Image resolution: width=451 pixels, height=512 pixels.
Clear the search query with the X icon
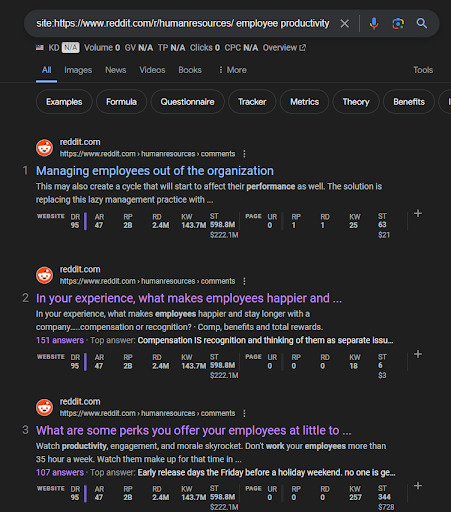pos(345,24)
